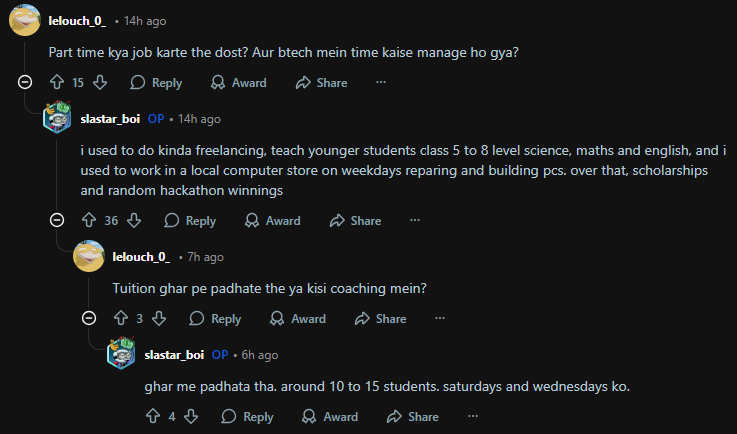Upvote the 'Tuition ghar pe' comment
This screenshot has width=737, height=434.
pos(121,318)
